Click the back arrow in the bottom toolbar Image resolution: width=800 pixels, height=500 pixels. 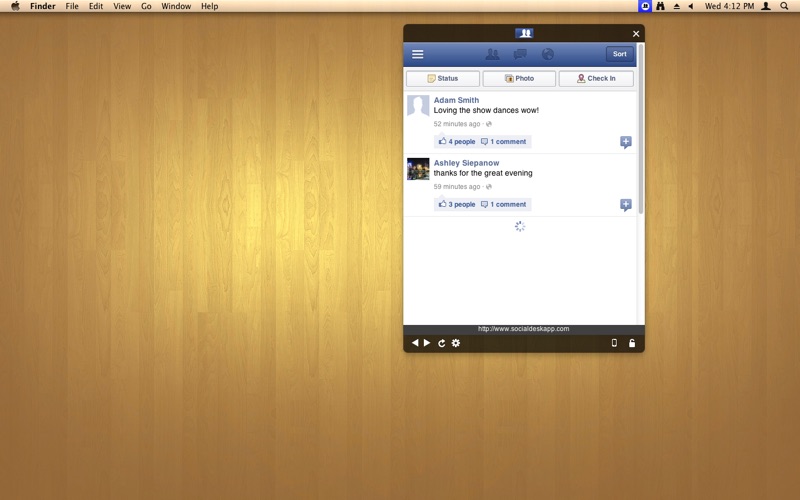(415, 343)
